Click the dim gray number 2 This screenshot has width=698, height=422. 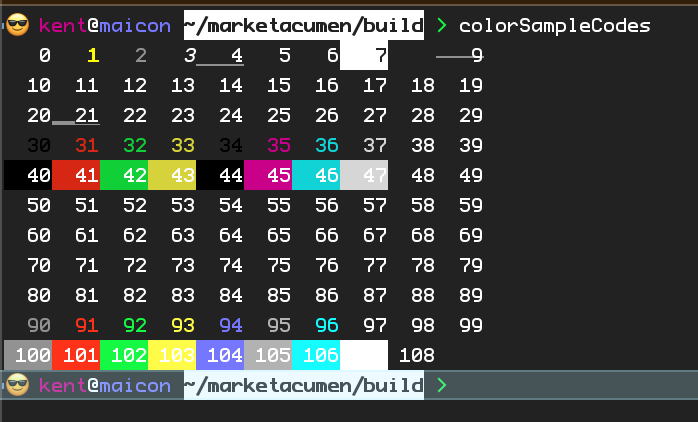(141, 56)
